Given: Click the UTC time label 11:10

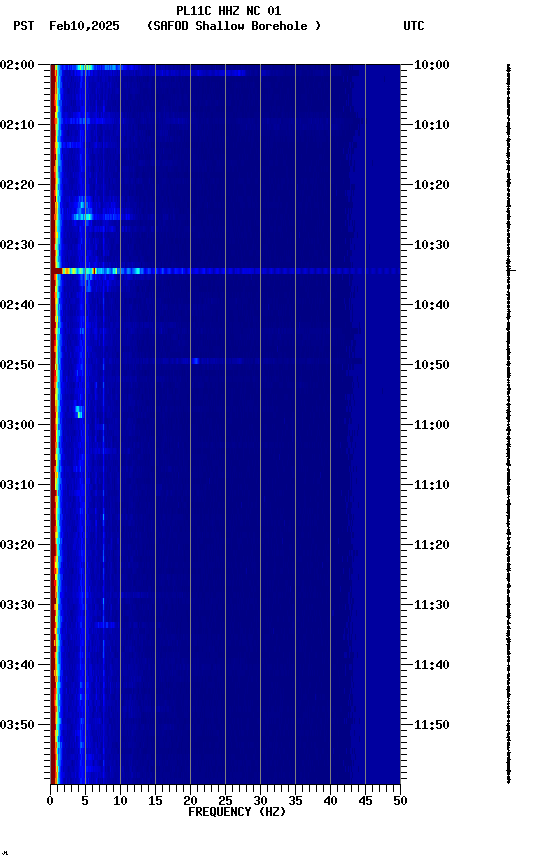Looking at the screenshot, I should click(432, 485).
